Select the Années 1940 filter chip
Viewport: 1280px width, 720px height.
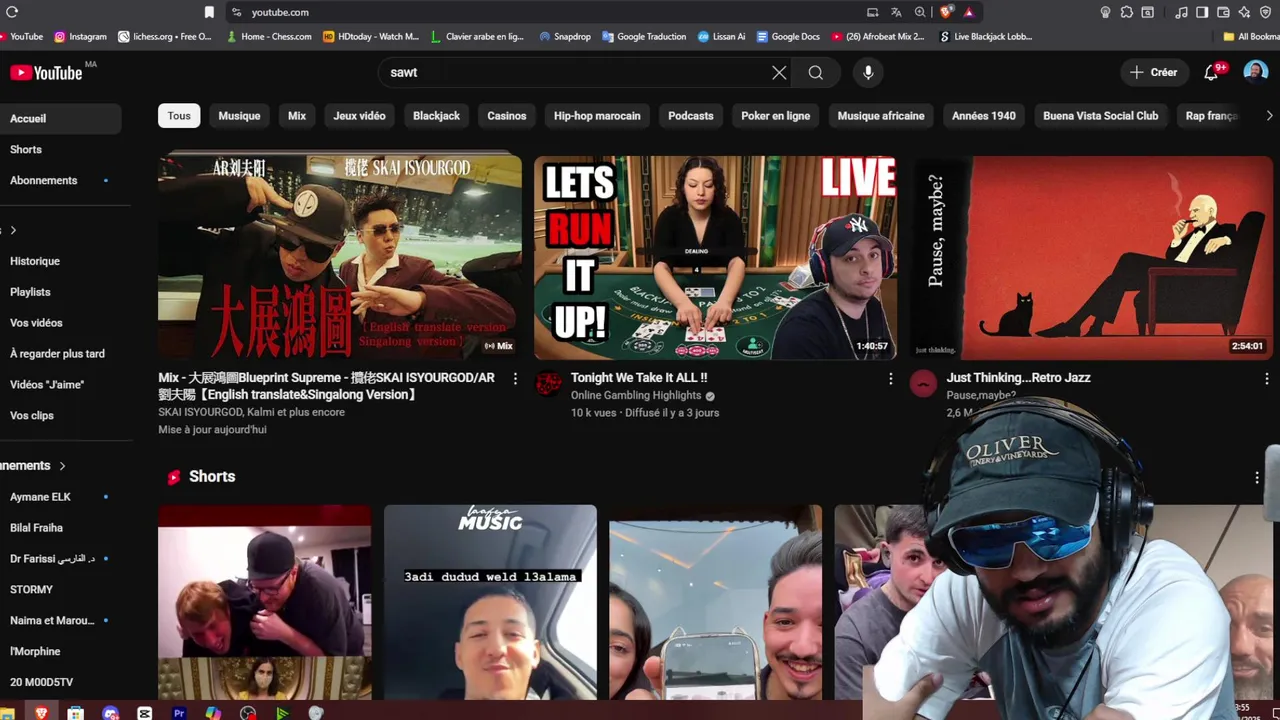click(x=984, y=116)
